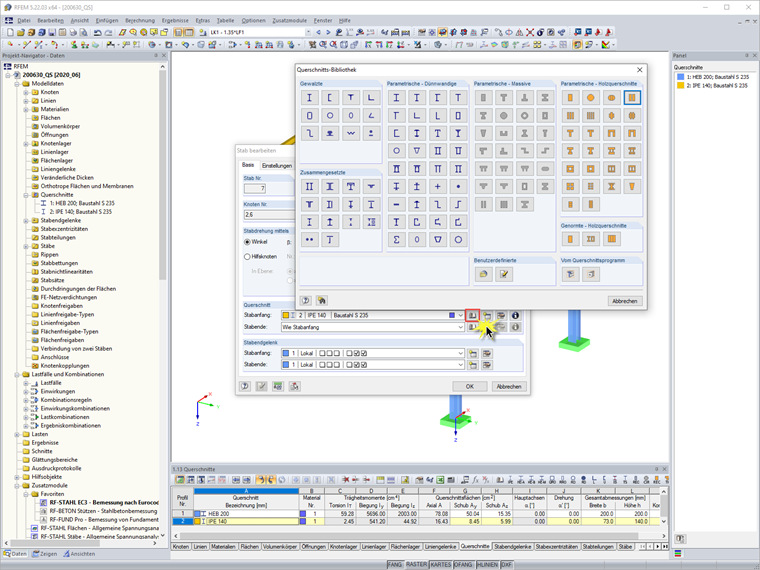Open Stabanfang cross-section dropdown
Screen dimensions: 760x570
point(460,315)
